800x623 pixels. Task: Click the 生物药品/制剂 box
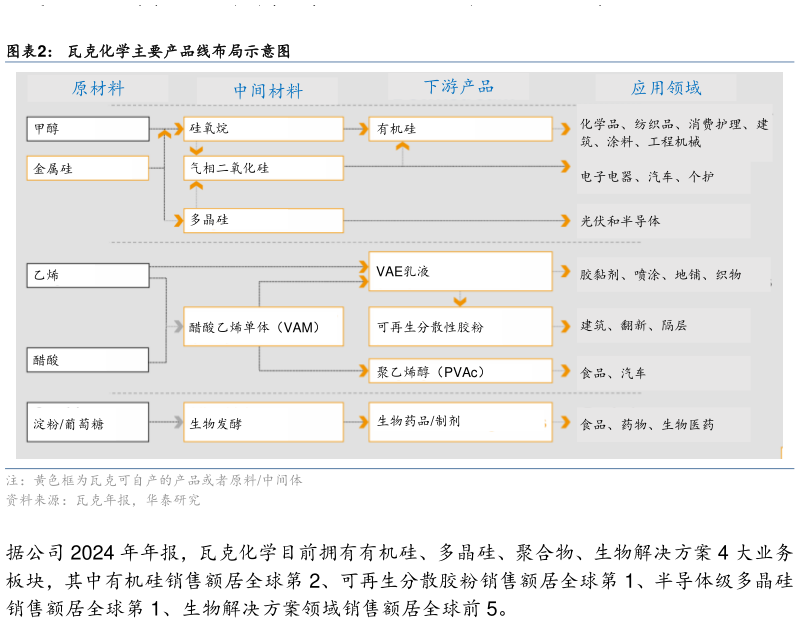coord(460,422)
